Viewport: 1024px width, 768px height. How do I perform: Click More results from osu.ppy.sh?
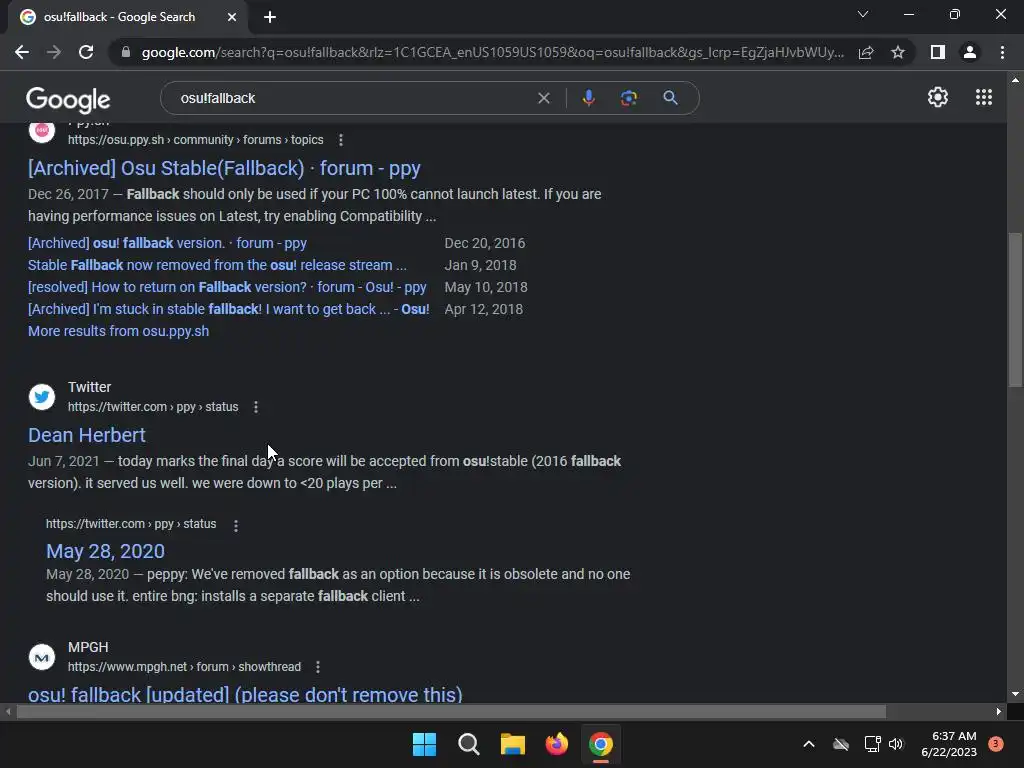pyautogui.click(x=118, y=331)
